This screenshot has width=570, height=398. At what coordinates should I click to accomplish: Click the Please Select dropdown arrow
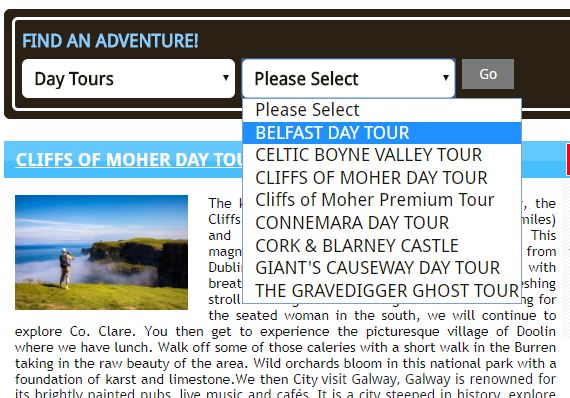(x=446, y=77)
